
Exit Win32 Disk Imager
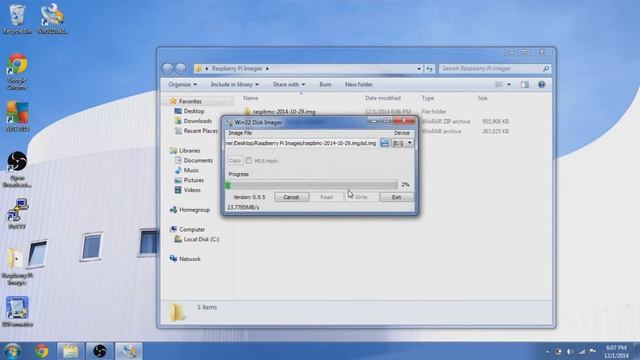point(396,197)
